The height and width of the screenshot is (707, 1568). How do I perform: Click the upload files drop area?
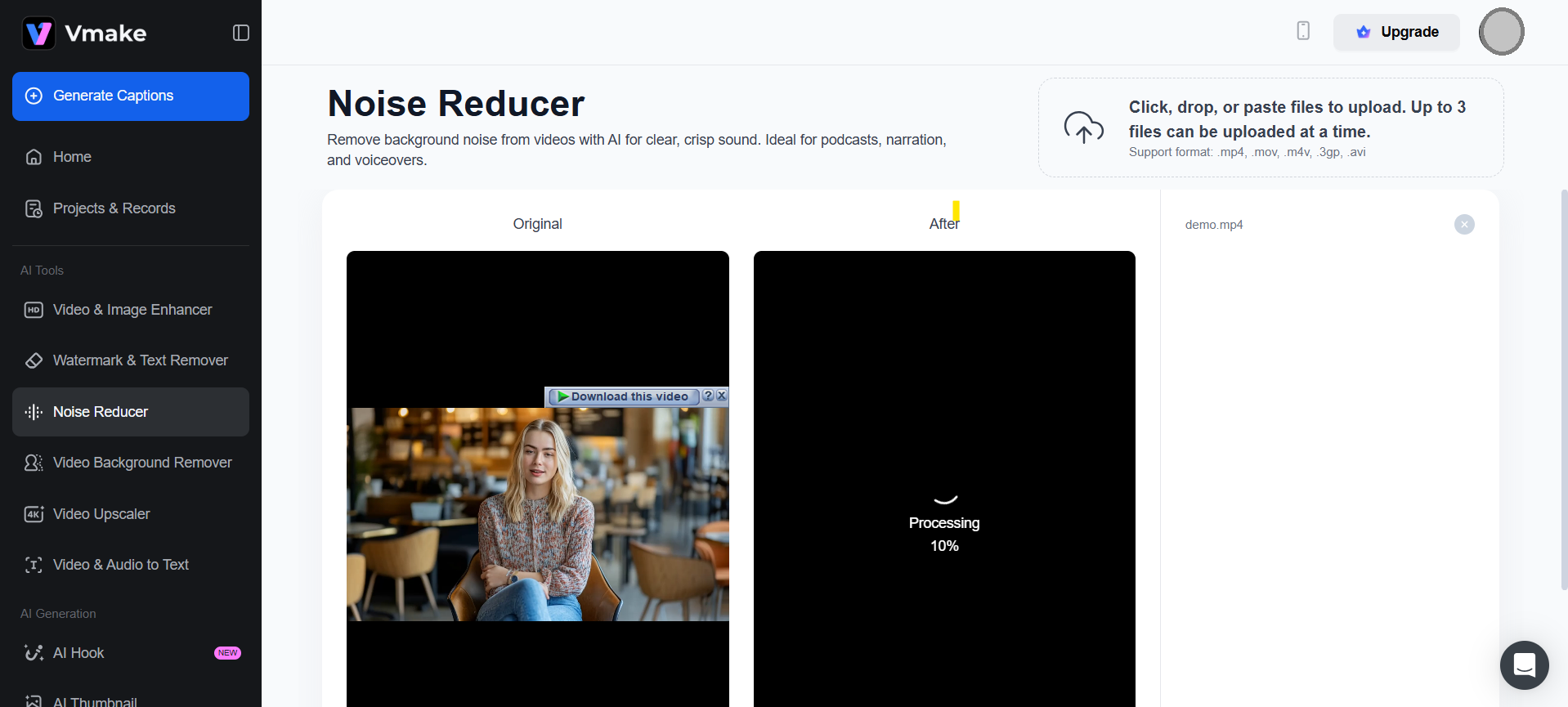click(x=1270, y=128)
